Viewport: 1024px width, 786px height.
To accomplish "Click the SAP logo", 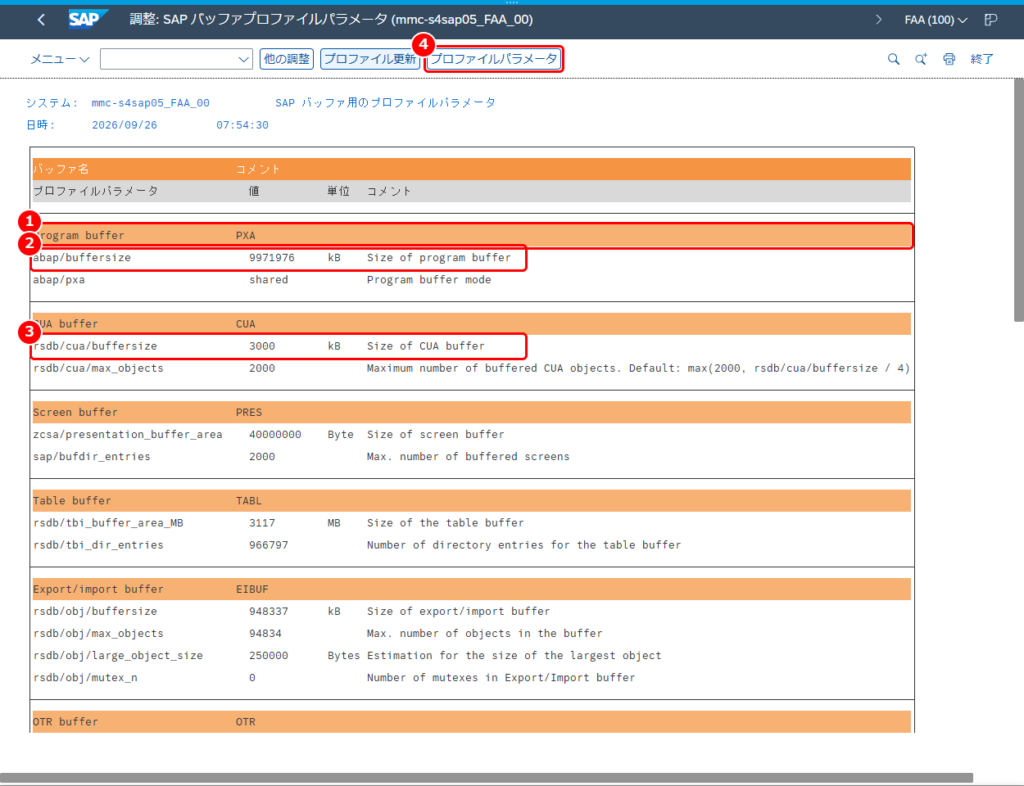I will click(87, 20).
